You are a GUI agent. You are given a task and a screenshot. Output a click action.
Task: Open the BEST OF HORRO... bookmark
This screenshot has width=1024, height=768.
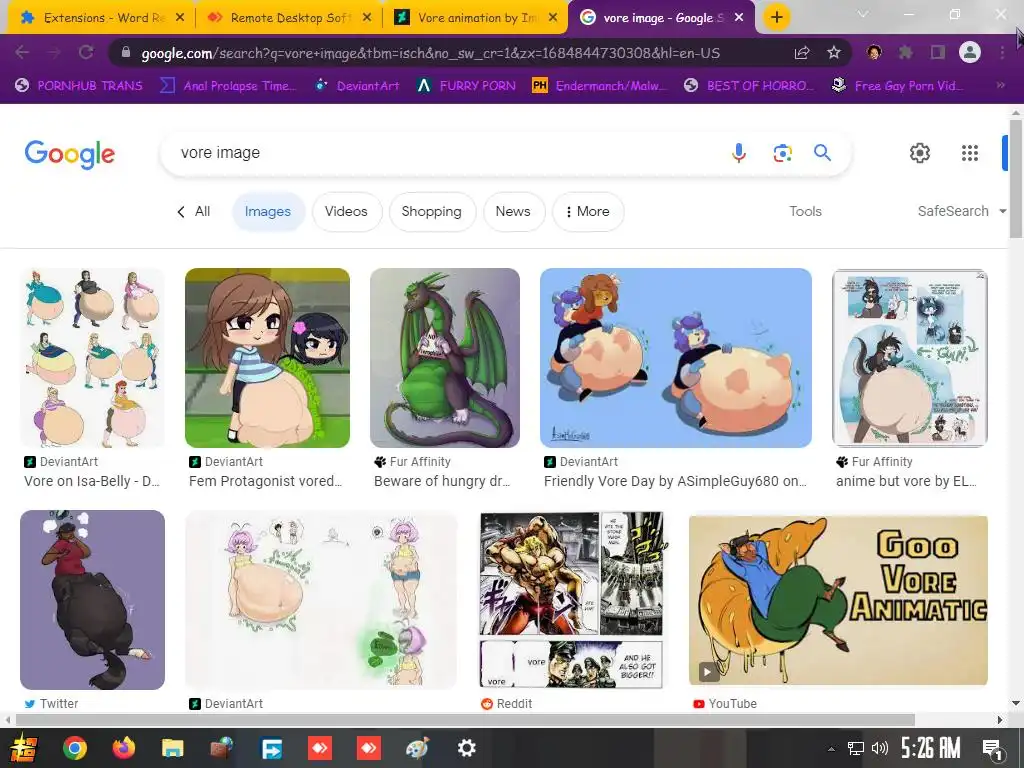(749, 85)
